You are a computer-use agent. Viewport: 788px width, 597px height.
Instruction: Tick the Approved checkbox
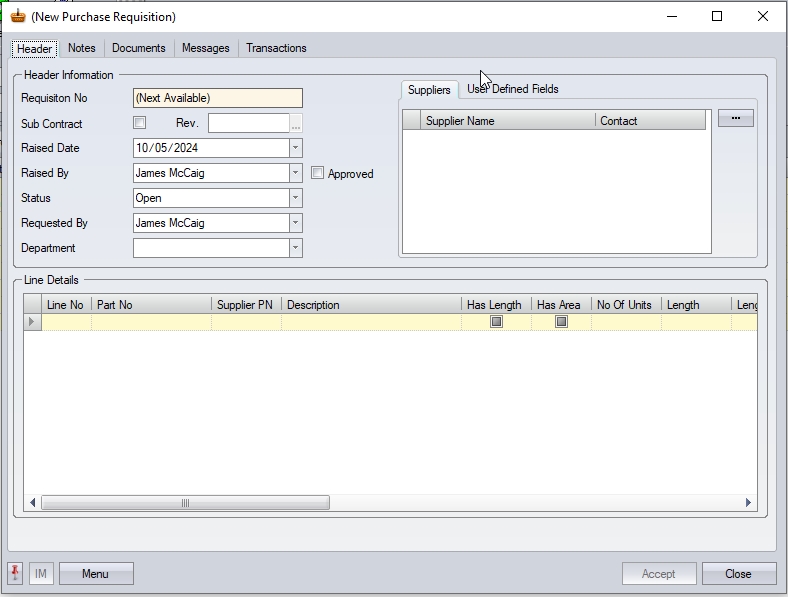point(318,173)
